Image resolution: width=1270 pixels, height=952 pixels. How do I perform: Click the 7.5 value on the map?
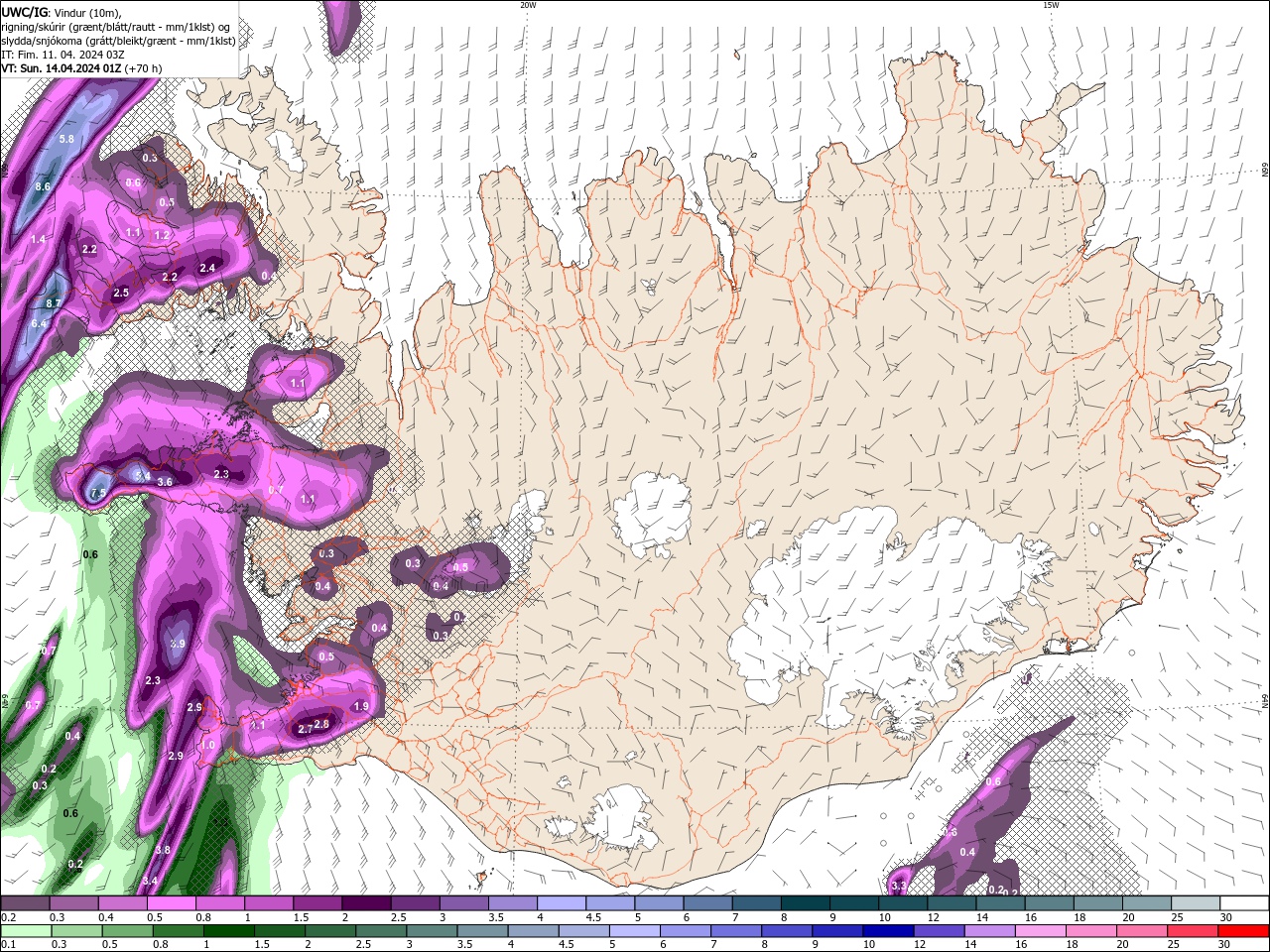(98, 493)
